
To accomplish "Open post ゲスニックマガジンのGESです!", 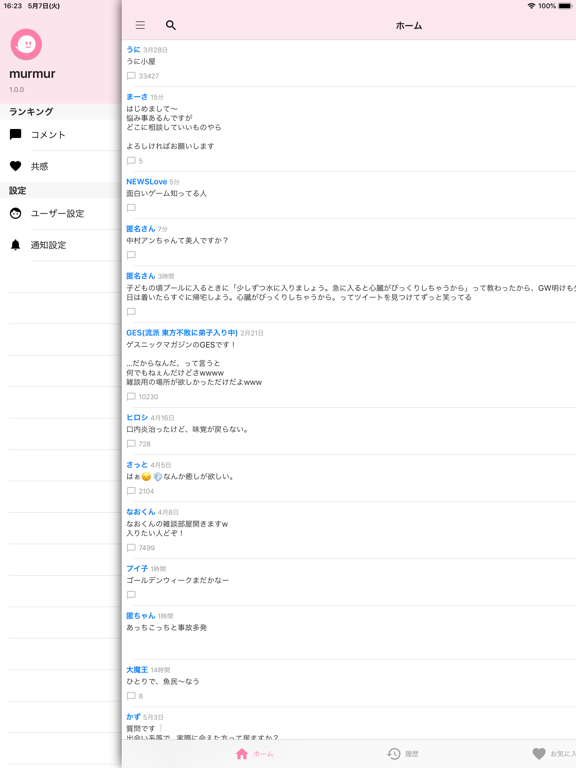I will 181,345.
